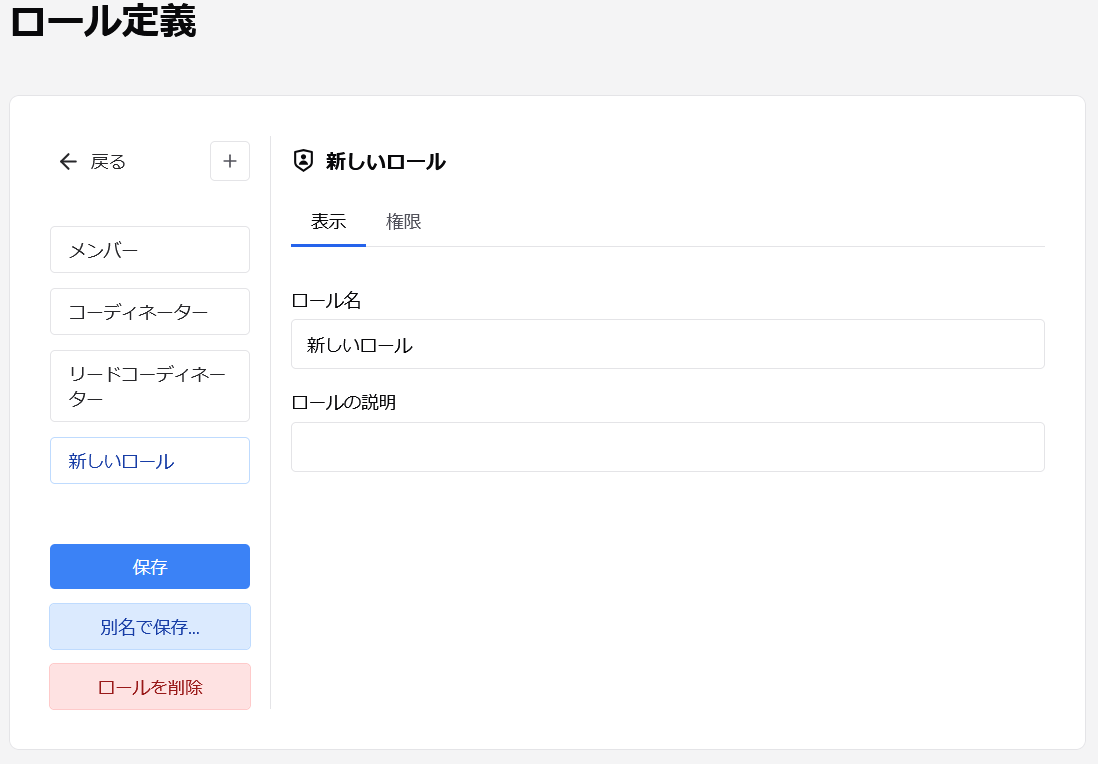Click the 戻る link
The height and width of the screenshot is (764, 1098).
click(106, 161)
